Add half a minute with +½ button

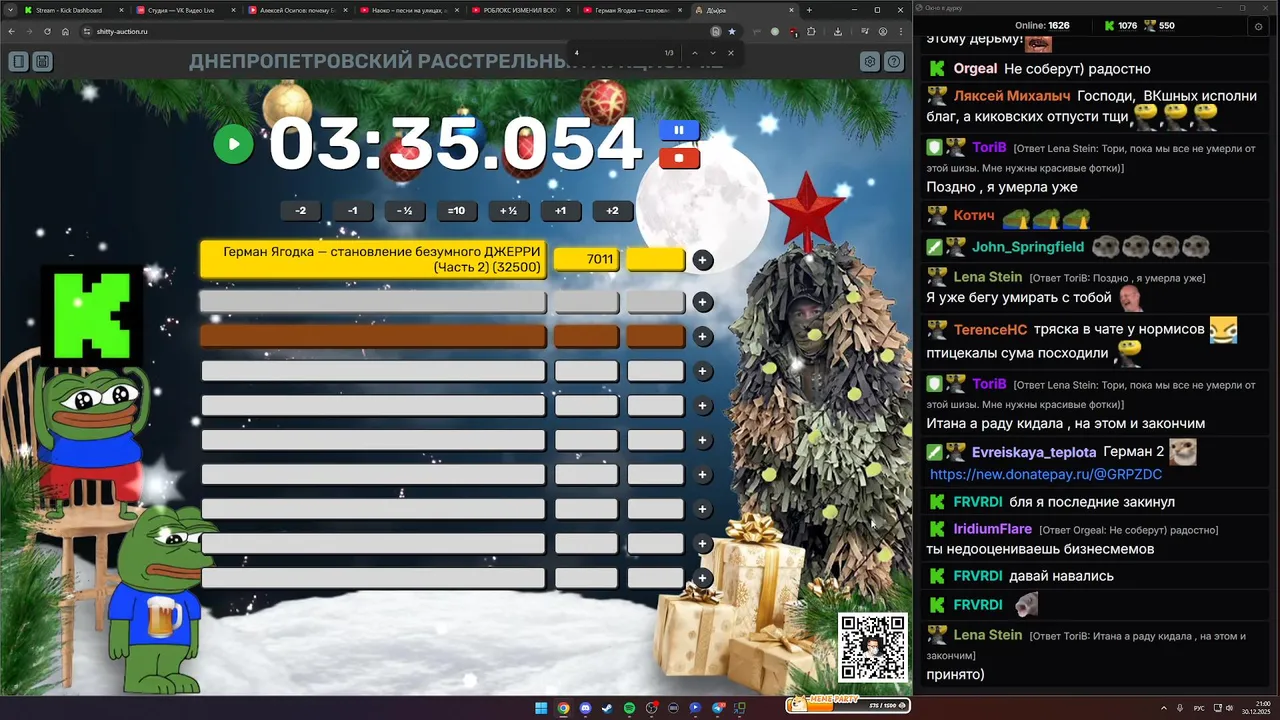click(509, 210)
